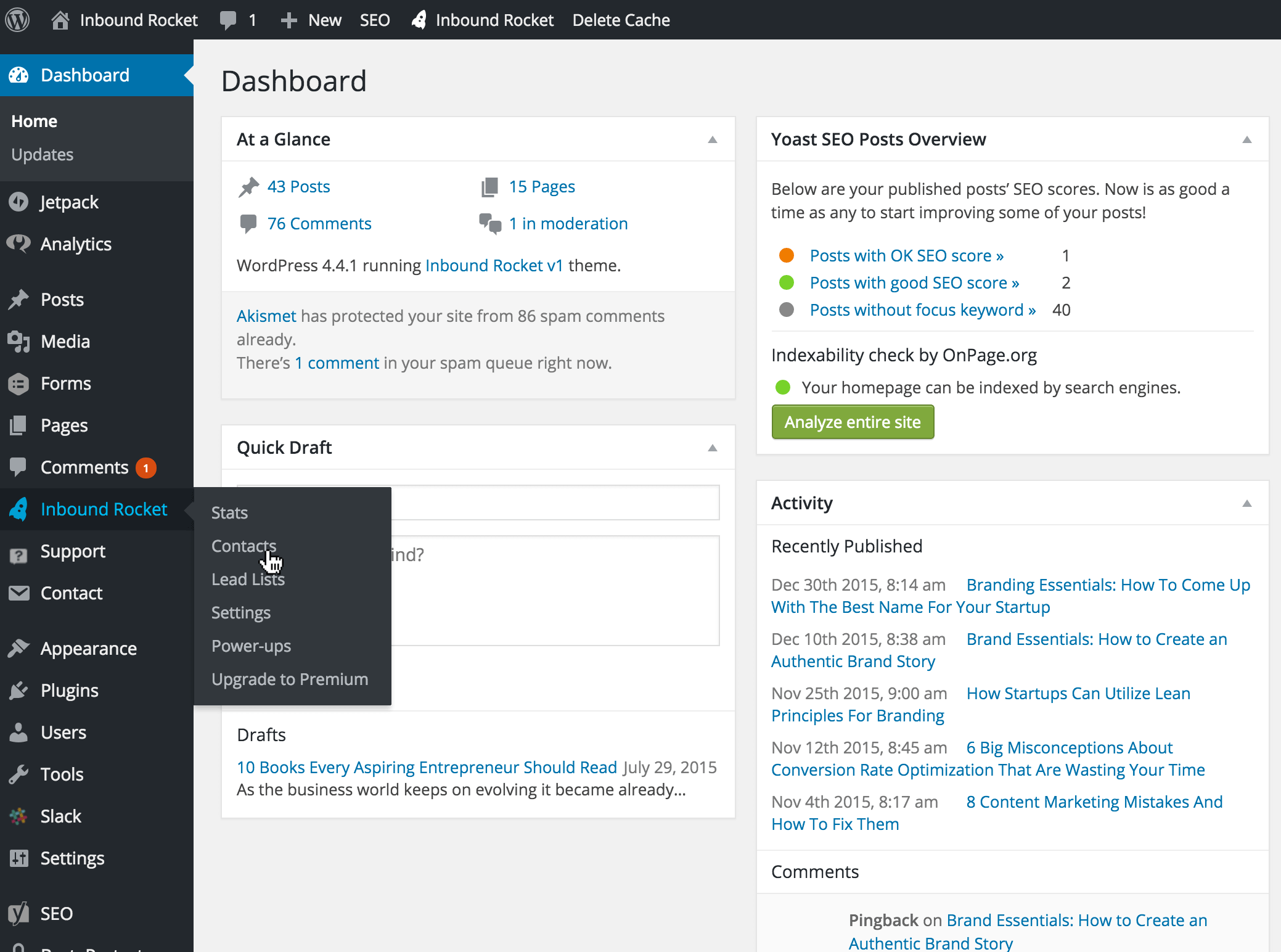Select Contacts from the Inbound Rocket submenu

point(244,546)
